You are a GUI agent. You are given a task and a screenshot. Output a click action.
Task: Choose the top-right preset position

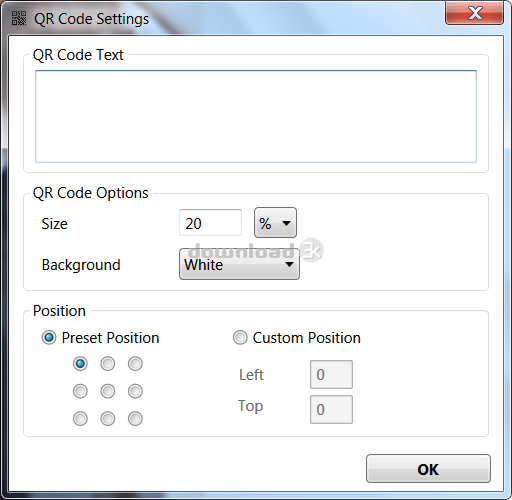[135, 364]
